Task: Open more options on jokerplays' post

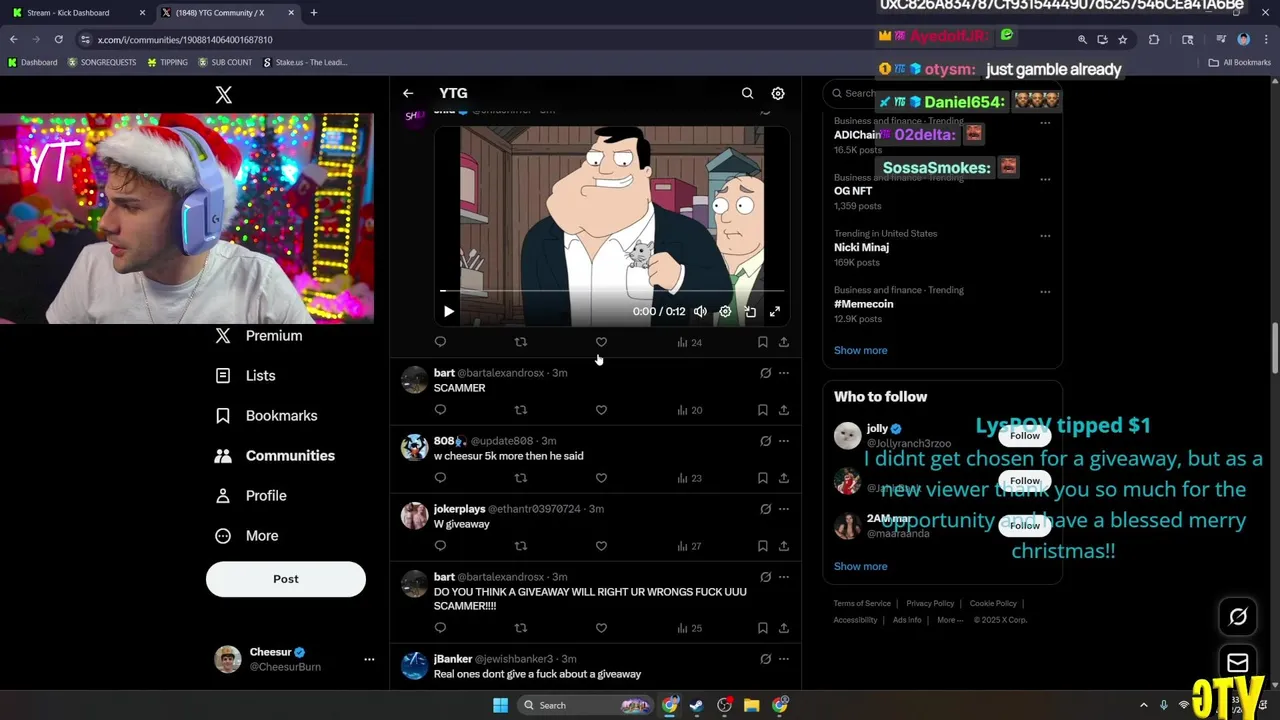Action: 784,509
